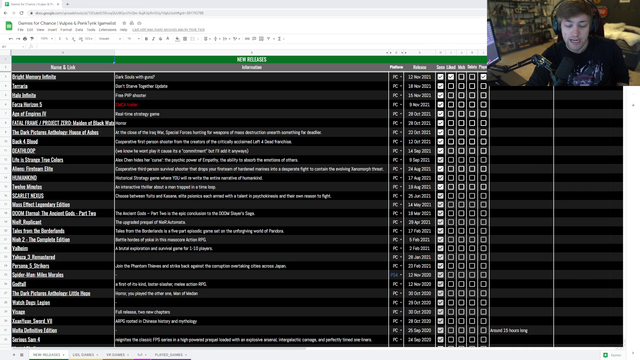The height and width of the screenshot is (360, 640).
Task: Toggle Strikethrough formatting
Action: [160, 39]
